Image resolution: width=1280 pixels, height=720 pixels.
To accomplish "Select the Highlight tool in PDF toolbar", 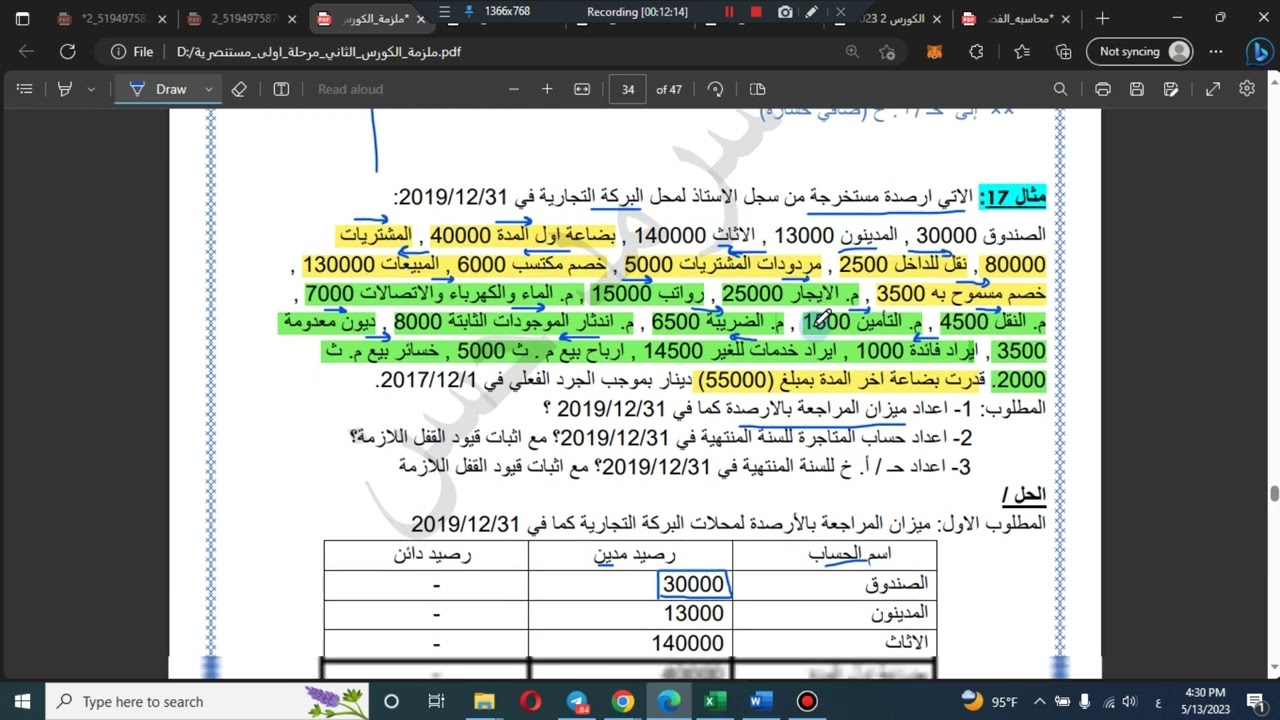I will (65, 89).
